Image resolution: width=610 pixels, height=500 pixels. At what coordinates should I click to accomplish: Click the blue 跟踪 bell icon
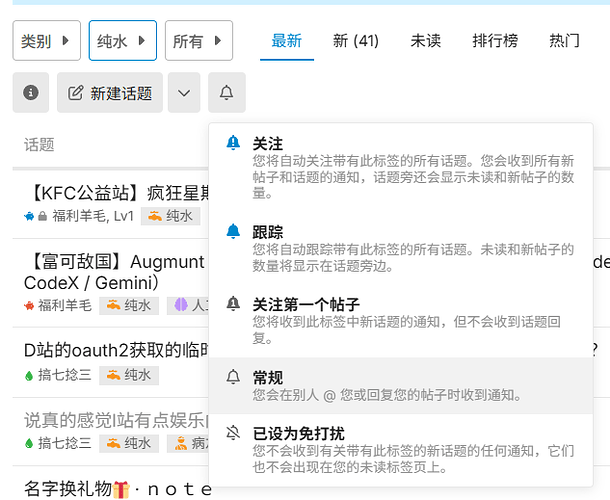click(233, 232)
